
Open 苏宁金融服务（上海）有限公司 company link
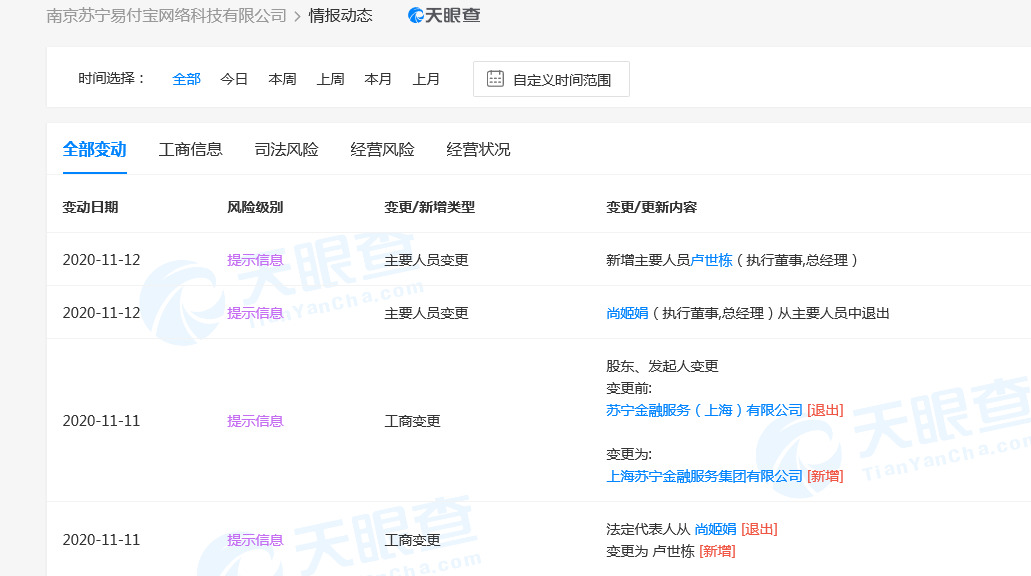(704, 410)
